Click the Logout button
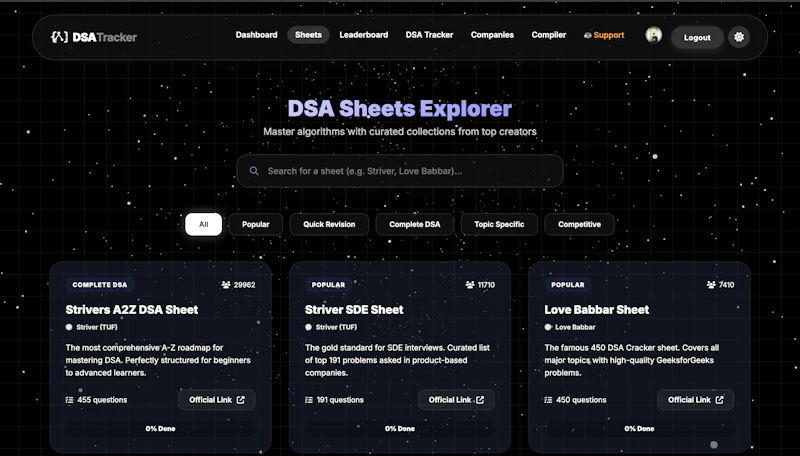800x456 pixels. point(697,37)
